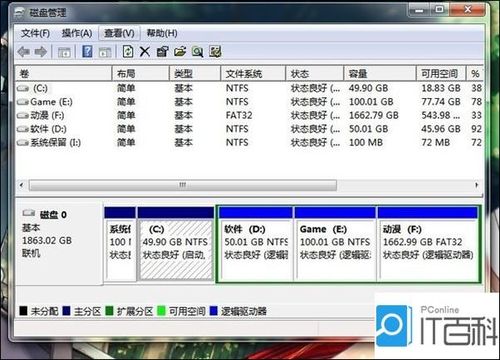Screen dimensions: 500x360
Task: Click the Open folder toolbar icon
Action: point(180,52)
